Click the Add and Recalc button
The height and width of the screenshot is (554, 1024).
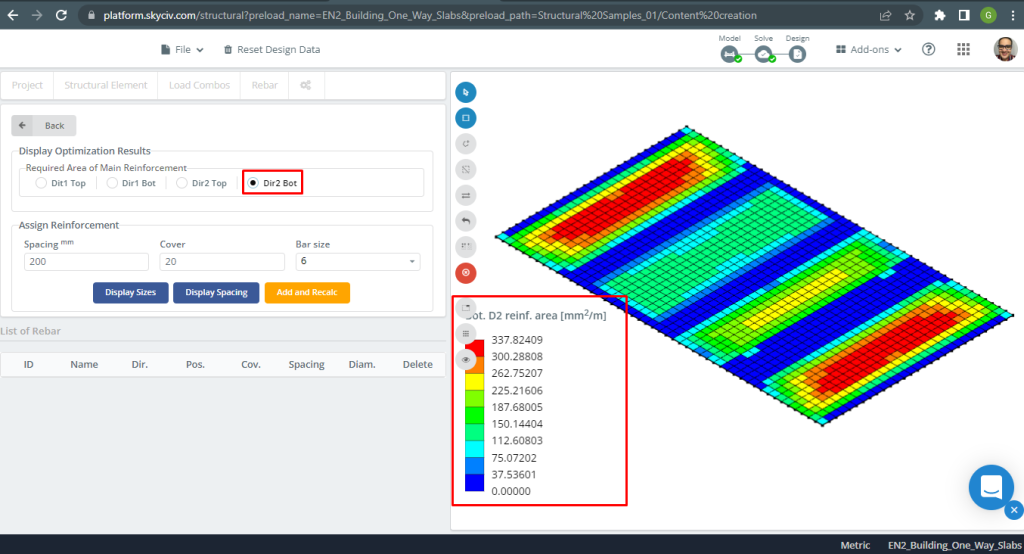tap(307, 292)
